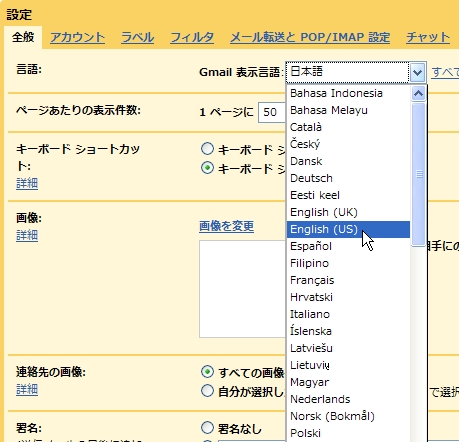
Task: Open メール転送と POP/IMAP 設定 tab
Action: click(310, 37)
